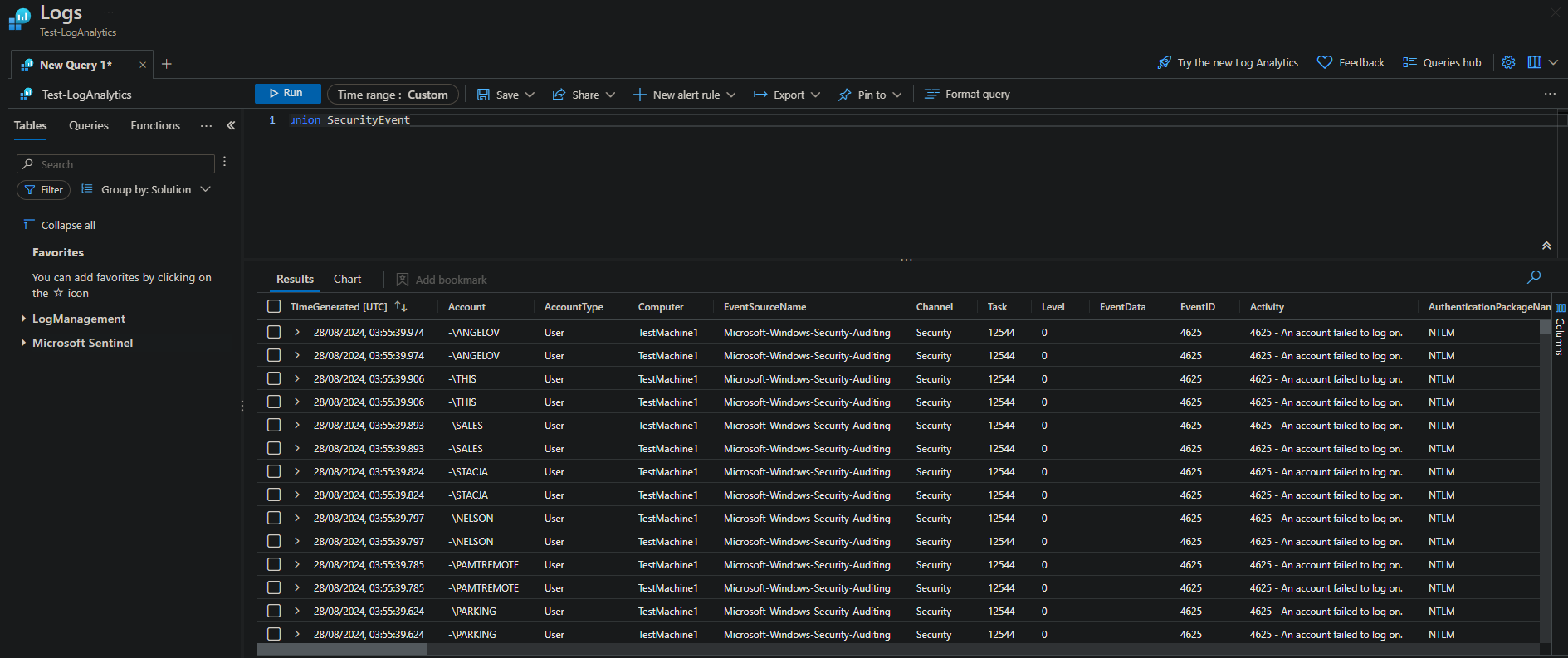Viewport: 1568px width, 658px height.
Task: Click the Account column header
Action: click(466, 307)
